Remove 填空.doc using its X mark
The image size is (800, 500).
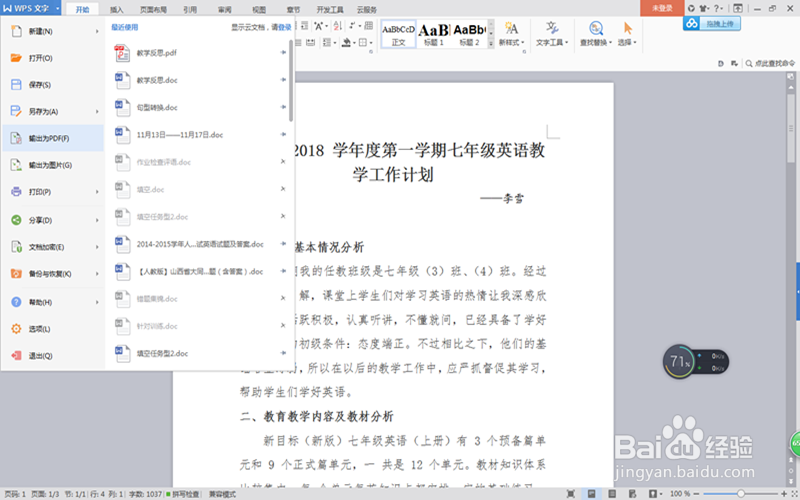point(283,189)
